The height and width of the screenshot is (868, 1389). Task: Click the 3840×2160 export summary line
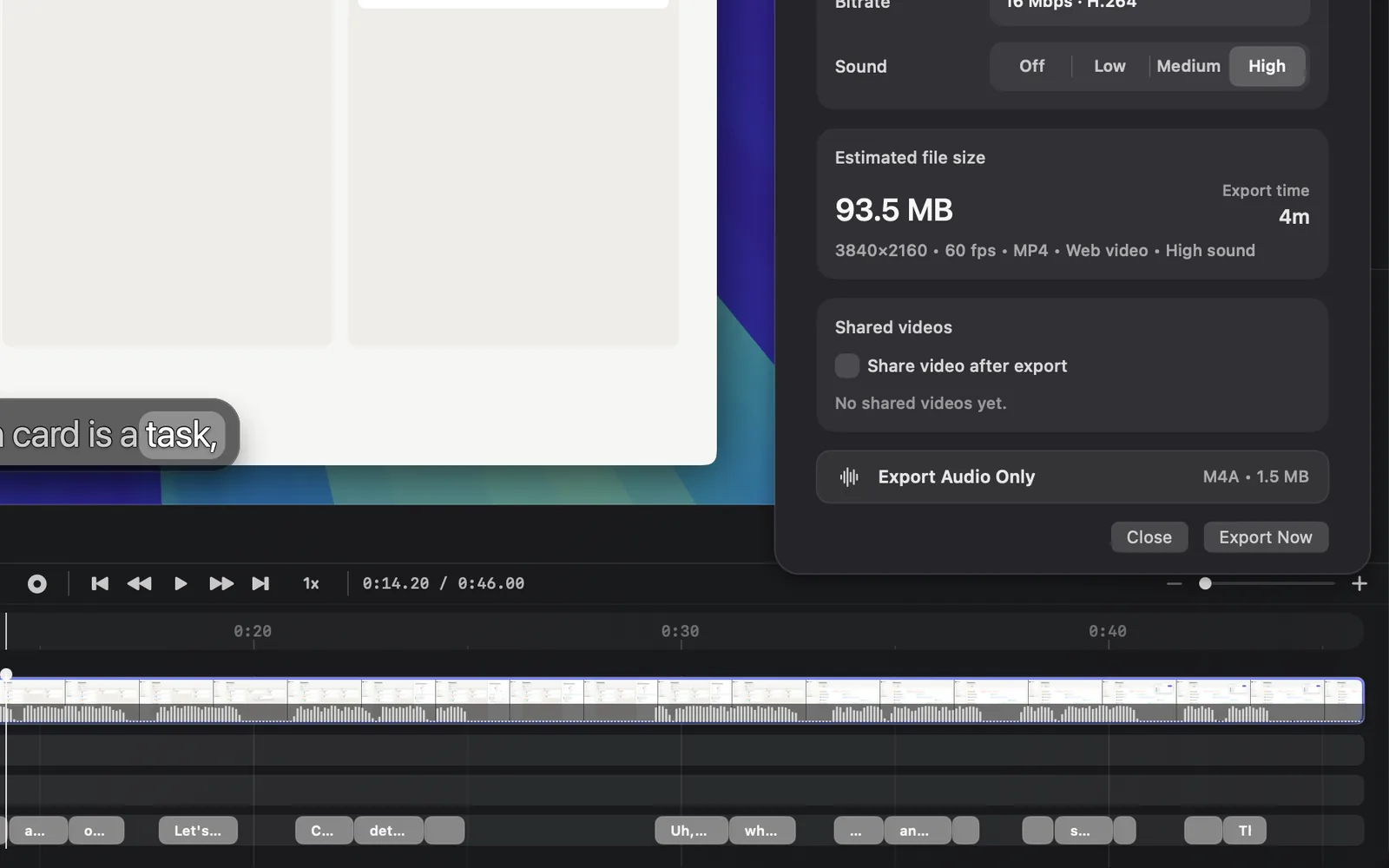click(1045, 250)
